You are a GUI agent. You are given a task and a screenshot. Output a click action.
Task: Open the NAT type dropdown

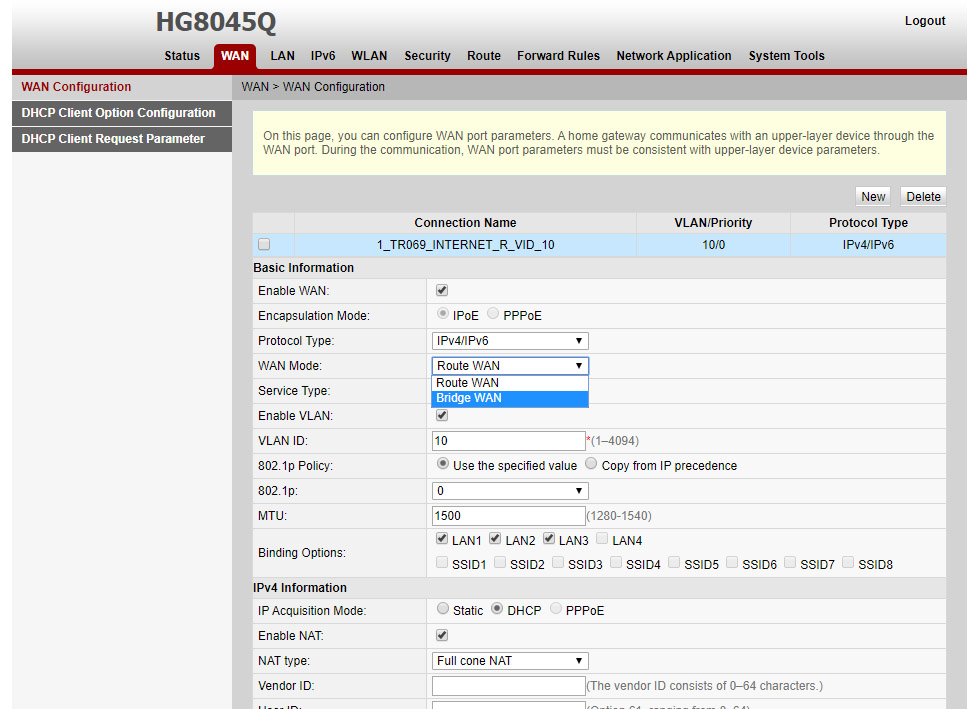(510, 661)
